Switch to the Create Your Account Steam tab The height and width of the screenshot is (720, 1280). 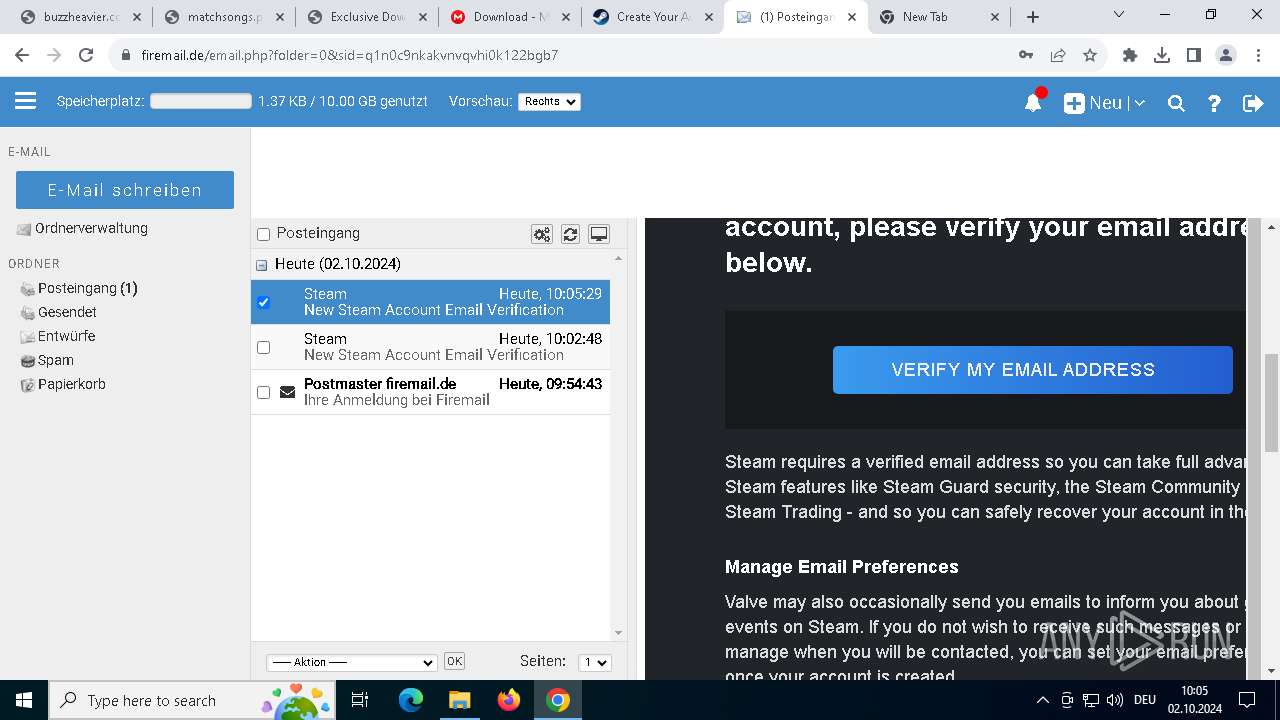click(x=652, y=17)
